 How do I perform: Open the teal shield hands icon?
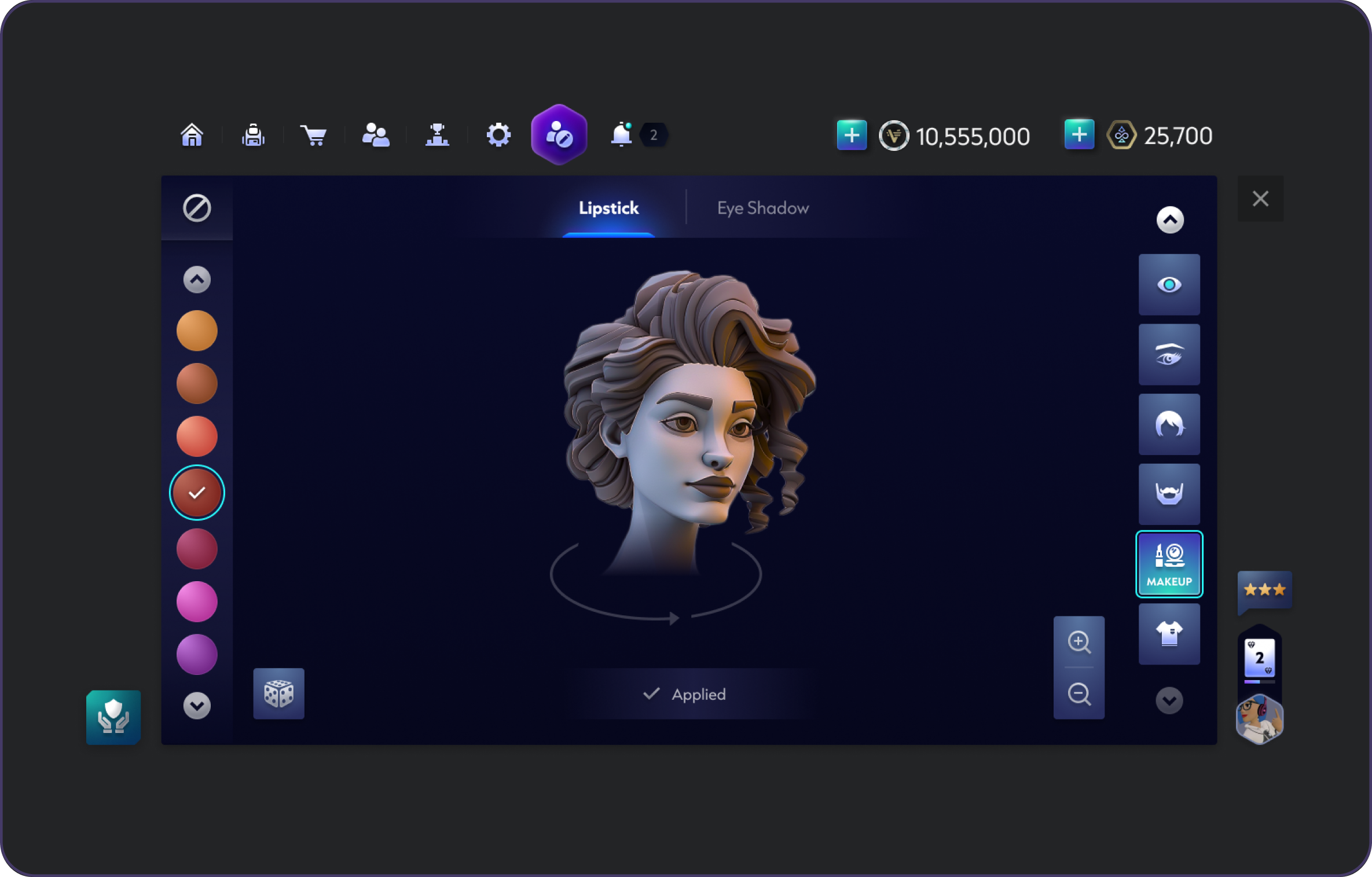click(113, 717)
